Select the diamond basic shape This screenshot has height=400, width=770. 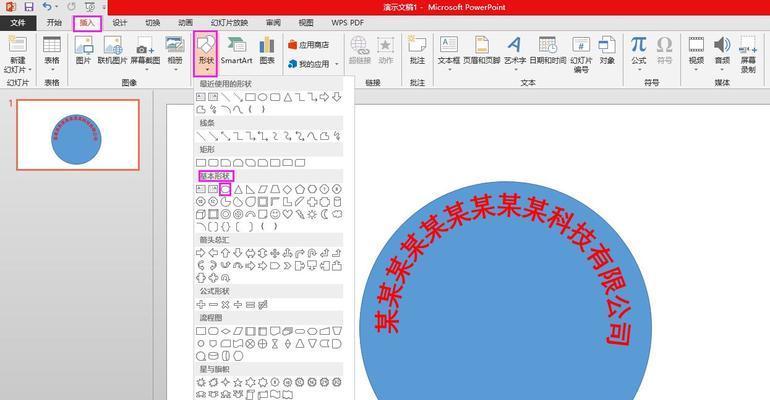click(x=287, y=189)
